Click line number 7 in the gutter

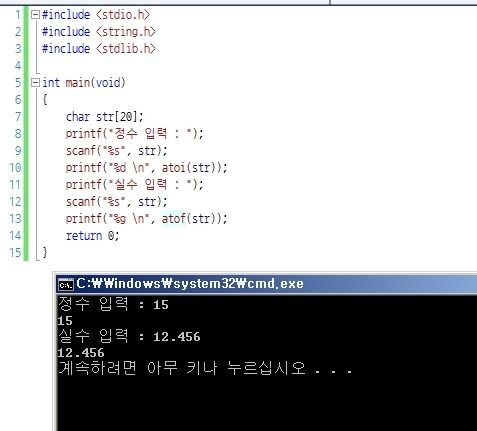(x=18, y=117)
